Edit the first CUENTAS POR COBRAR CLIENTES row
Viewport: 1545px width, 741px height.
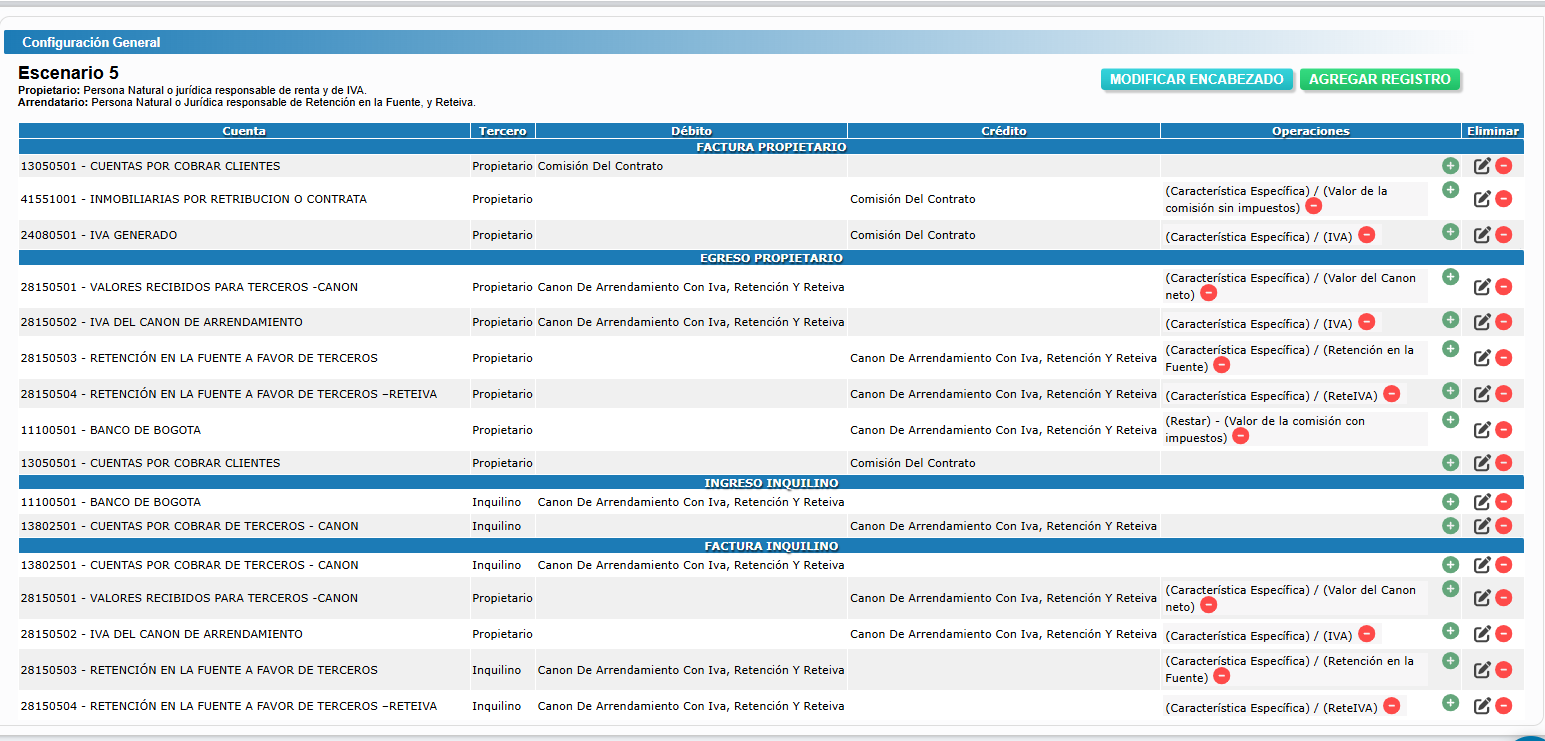point(1482,166)
